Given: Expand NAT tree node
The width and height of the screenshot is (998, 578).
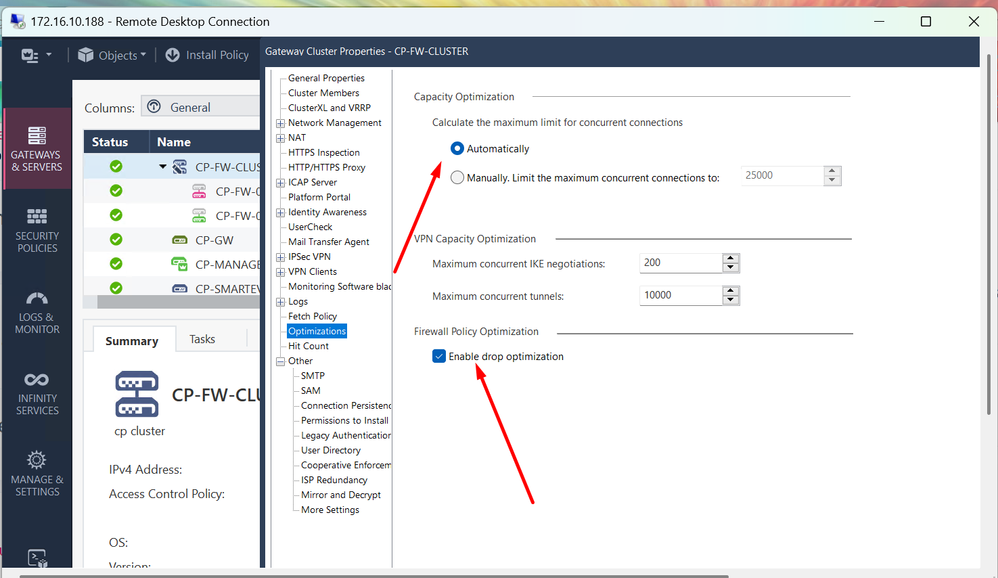Looking at the screenshot, I should click(x=280, y=137).
